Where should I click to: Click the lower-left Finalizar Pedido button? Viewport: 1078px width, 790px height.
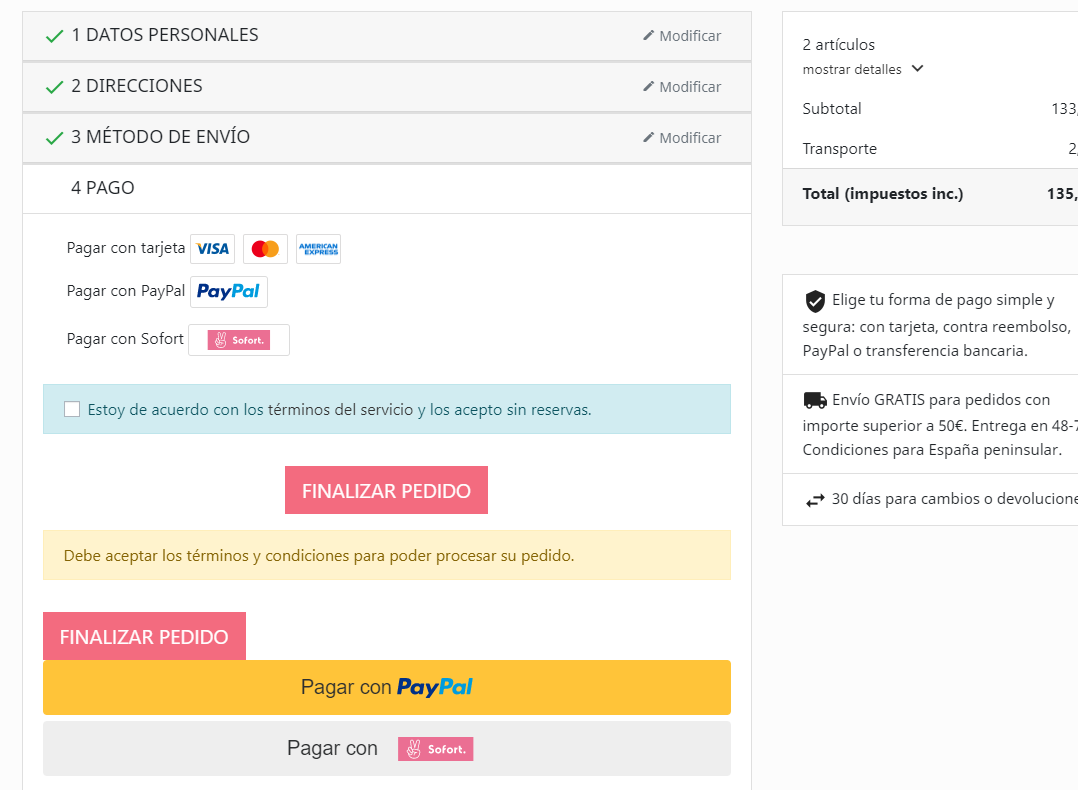(x=144, y=636)
